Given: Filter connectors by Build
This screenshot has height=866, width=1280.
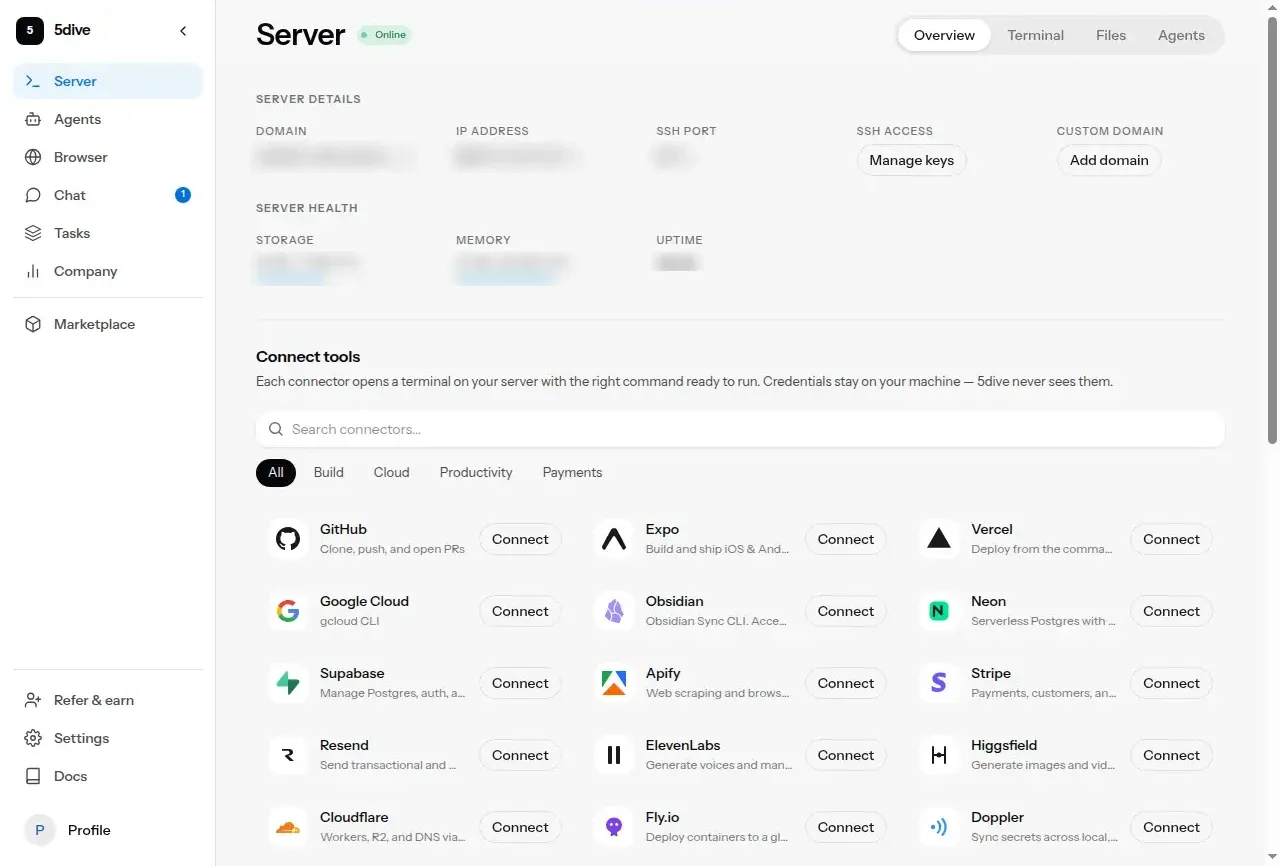Looking at the screenshot, I should 329,472.
